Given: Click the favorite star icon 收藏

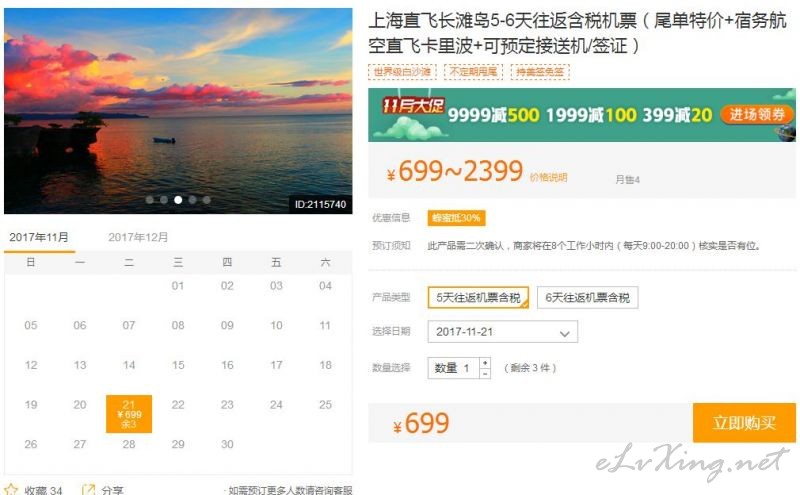Looking at the screenshot, I should coord(11,490).
